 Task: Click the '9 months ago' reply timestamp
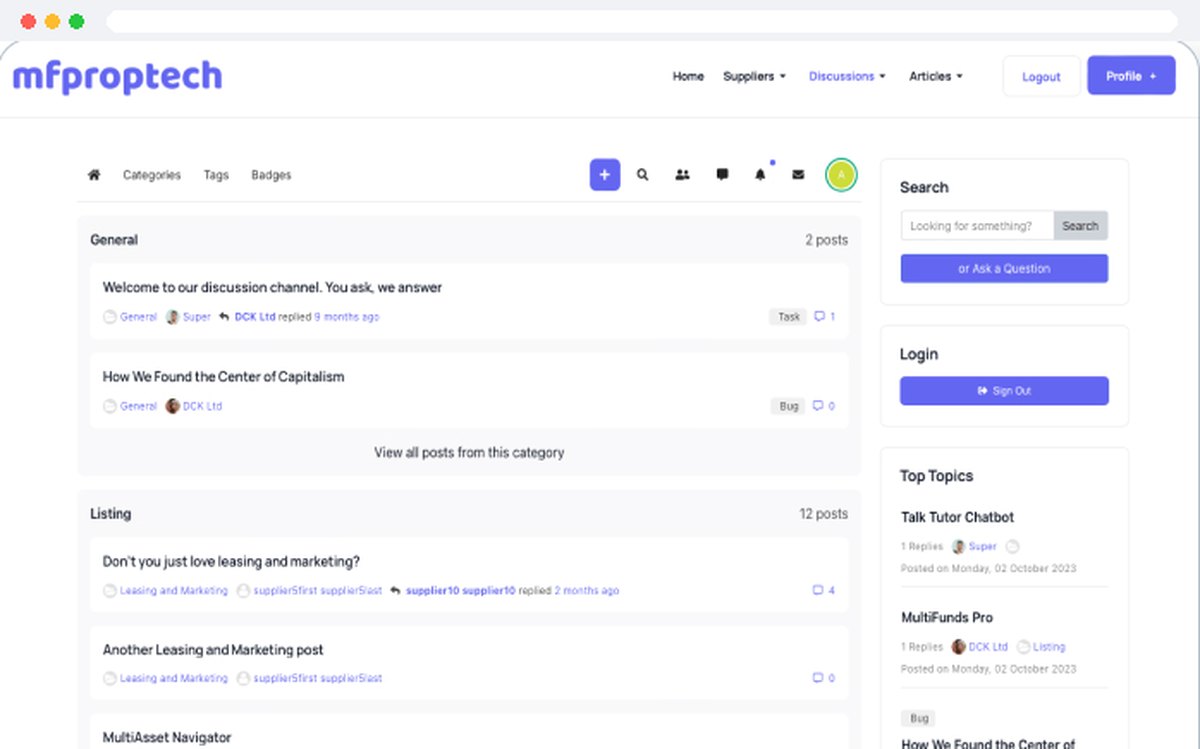tap(347, 317)
